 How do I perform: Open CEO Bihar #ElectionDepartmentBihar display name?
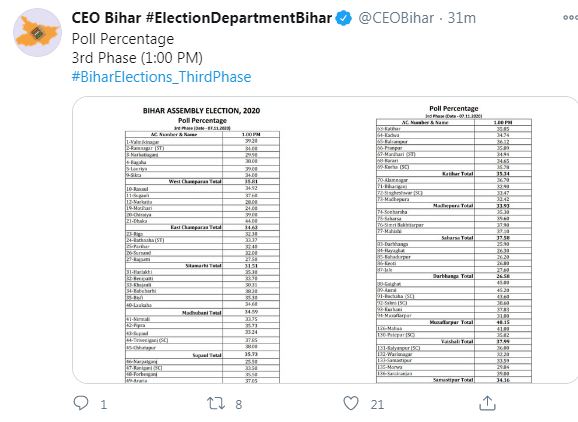pos(202,18)
